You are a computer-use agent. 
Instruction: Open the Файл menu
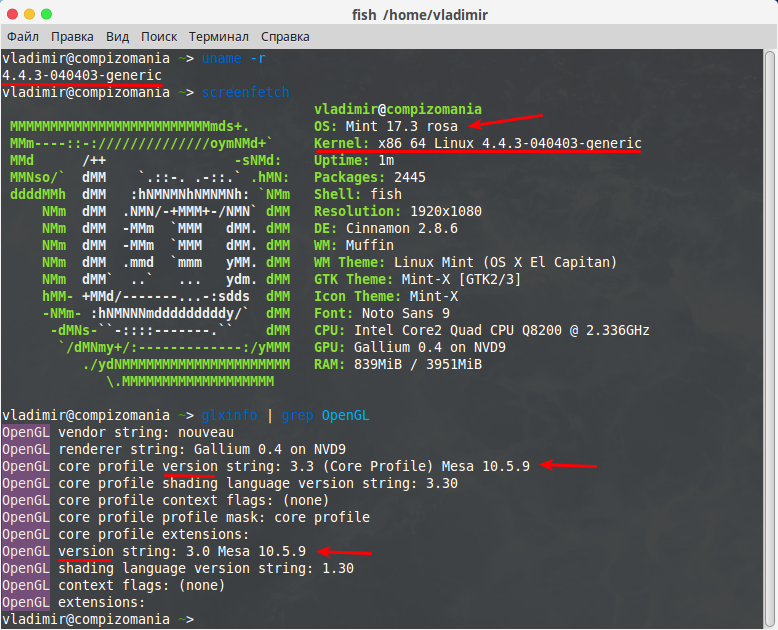23,37
